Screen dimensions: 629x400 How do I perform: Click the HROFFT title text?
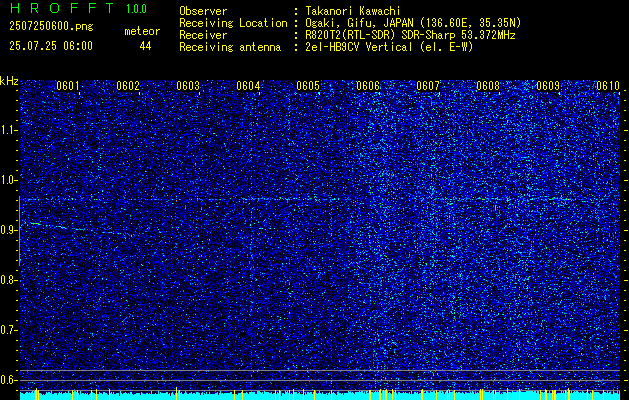61,8
